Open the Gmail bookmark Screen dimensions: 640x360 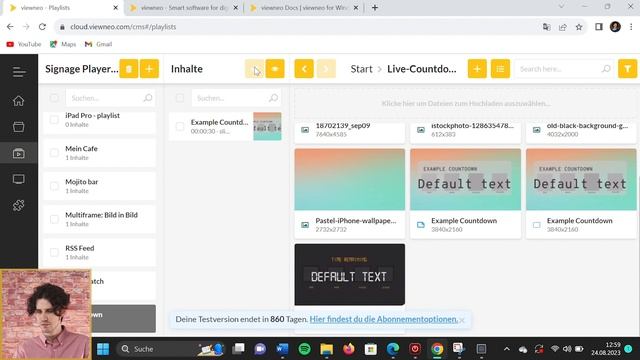[x=98, y=44]
